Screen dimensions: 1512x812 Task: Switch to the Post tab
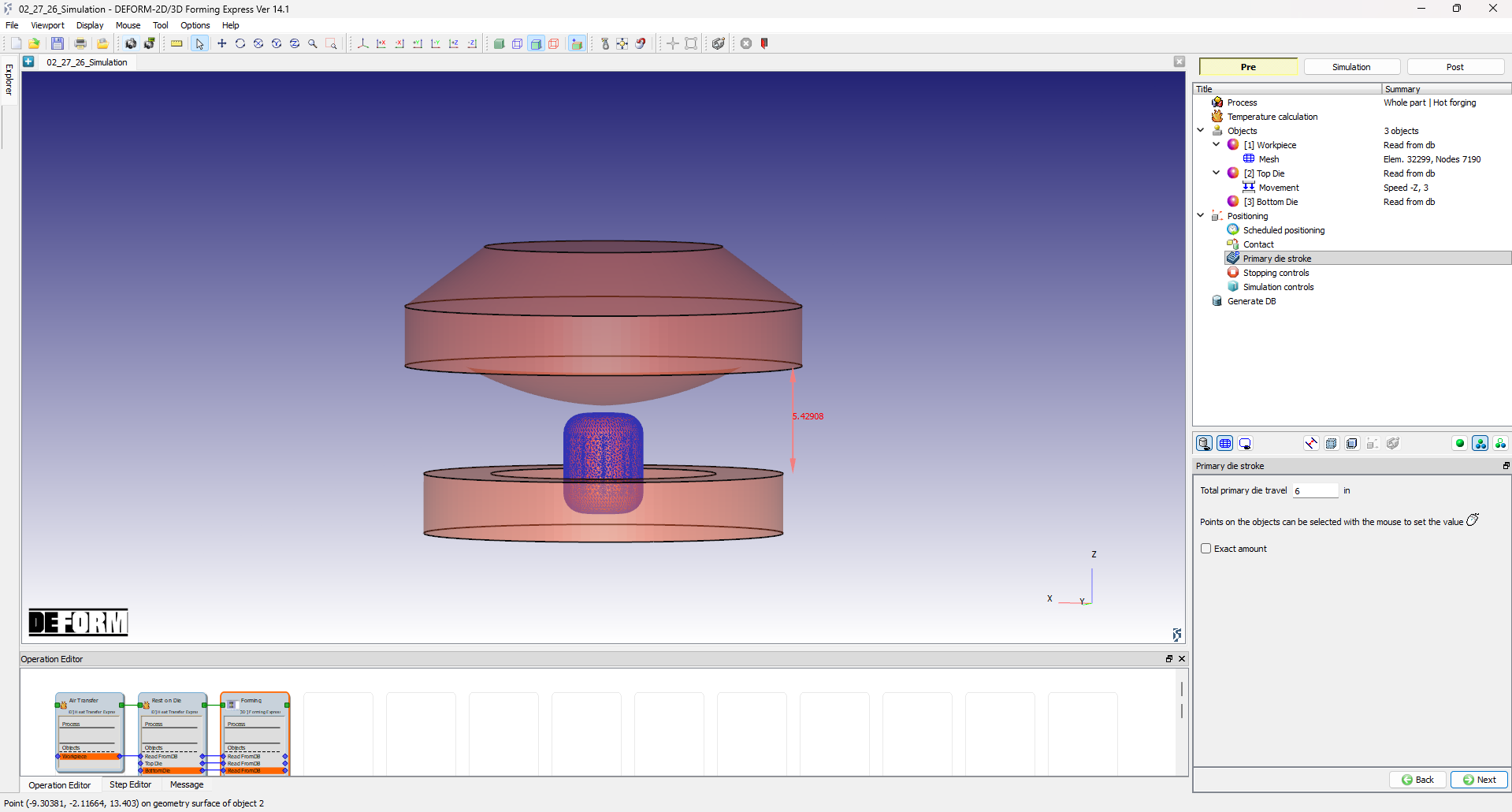[1455, 67]
